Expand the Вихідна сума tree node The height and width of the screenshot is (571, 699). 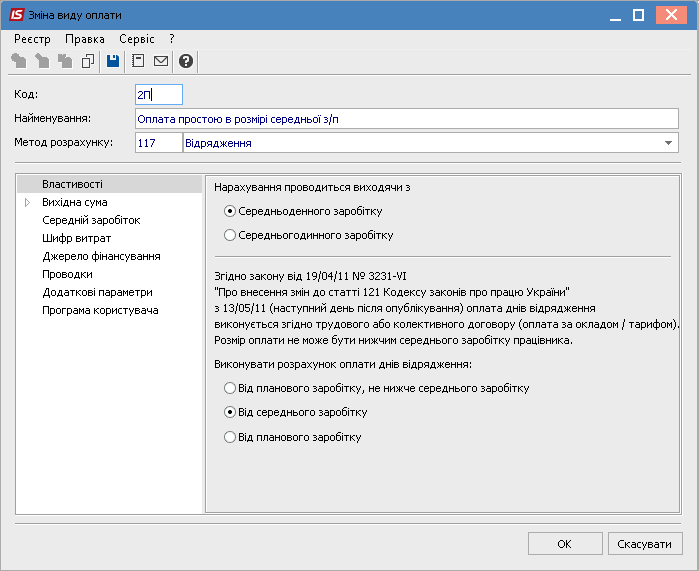[28, 202]
